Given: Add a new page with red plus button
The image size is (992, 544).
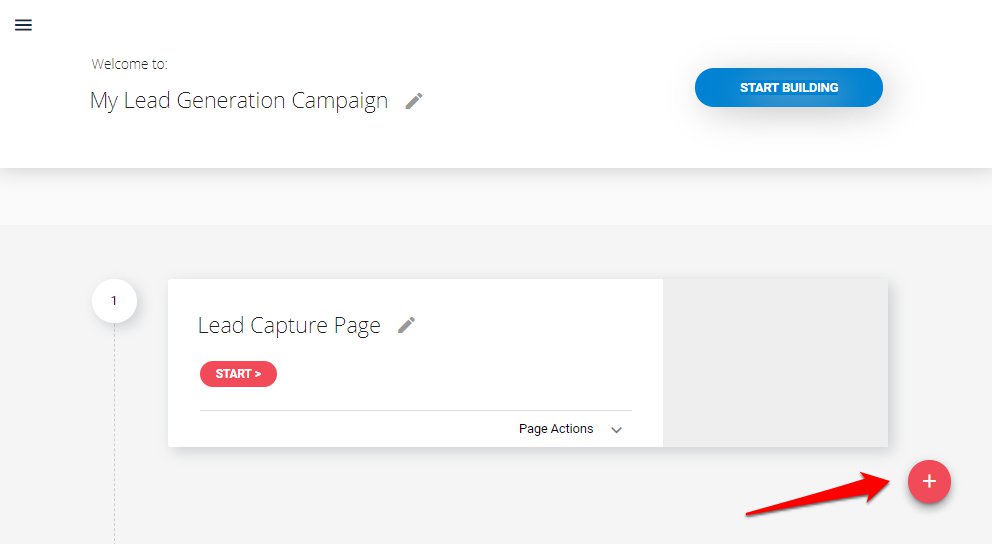Looking at the screenshot, I should point(929,481).
